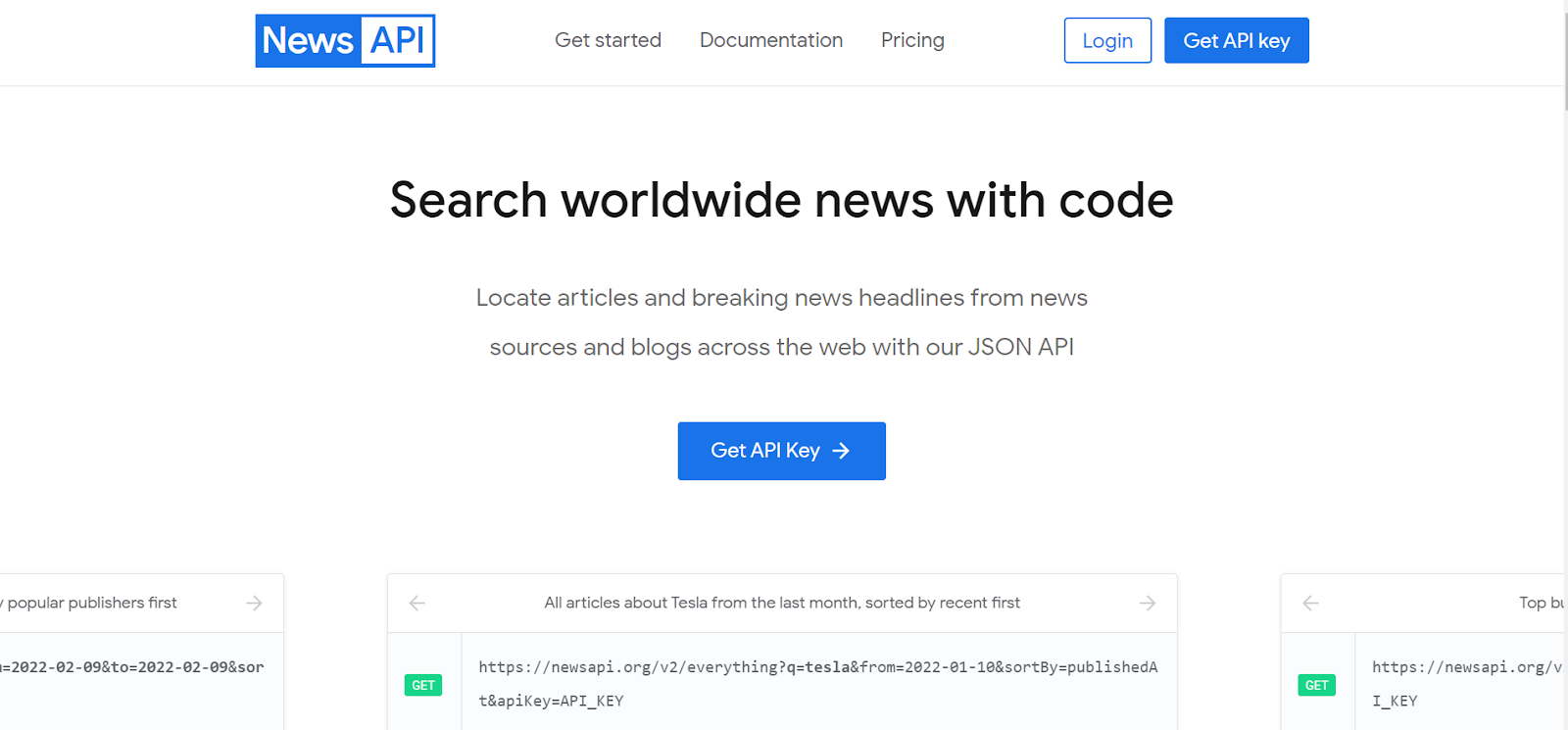Open the Documentation page
Screen dimensions: 1568x730
pyautogui.click(x=771, y=40)
